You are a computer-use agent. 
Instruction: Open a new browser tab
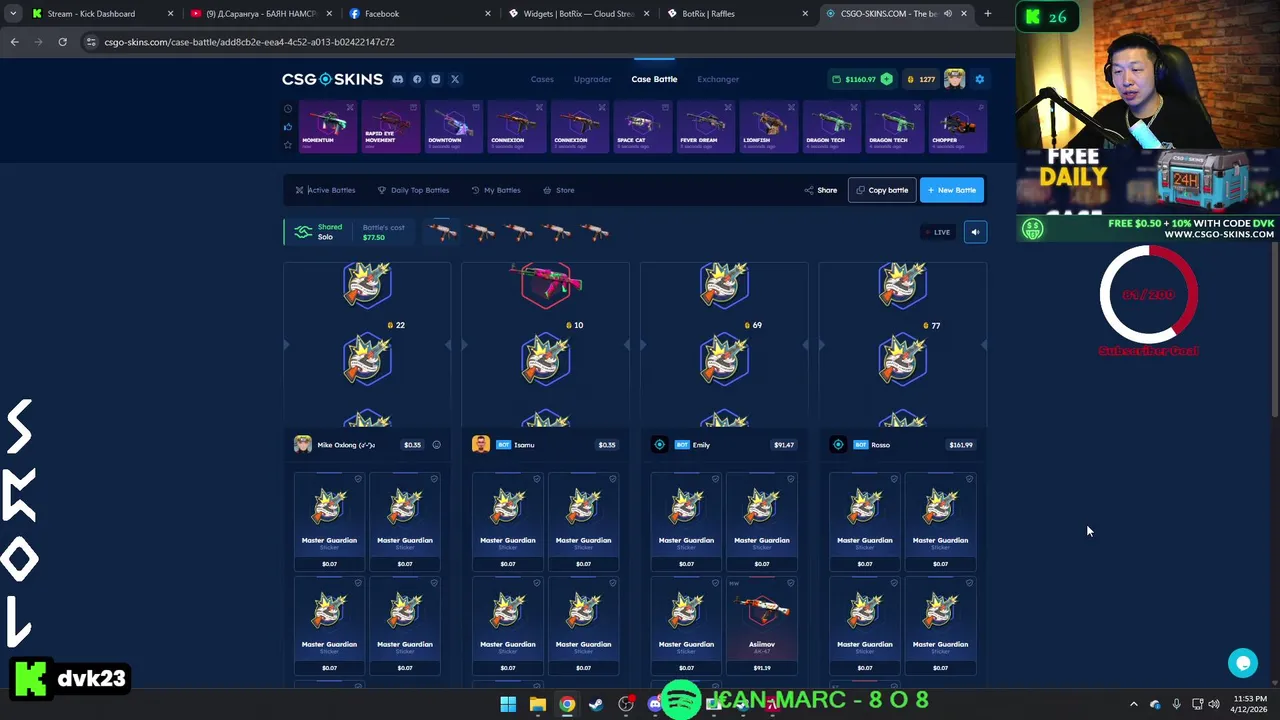[x=988, y=14]
